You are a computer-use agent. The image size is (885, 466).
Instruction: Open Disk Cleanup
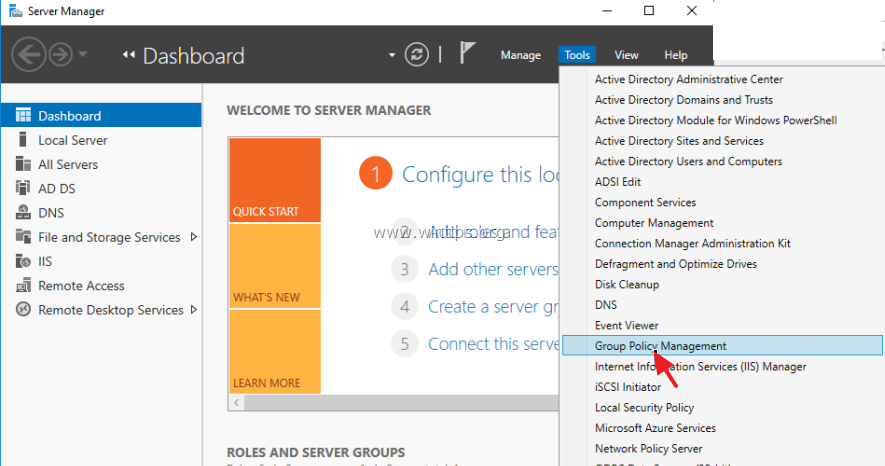(x=626, y=284)
